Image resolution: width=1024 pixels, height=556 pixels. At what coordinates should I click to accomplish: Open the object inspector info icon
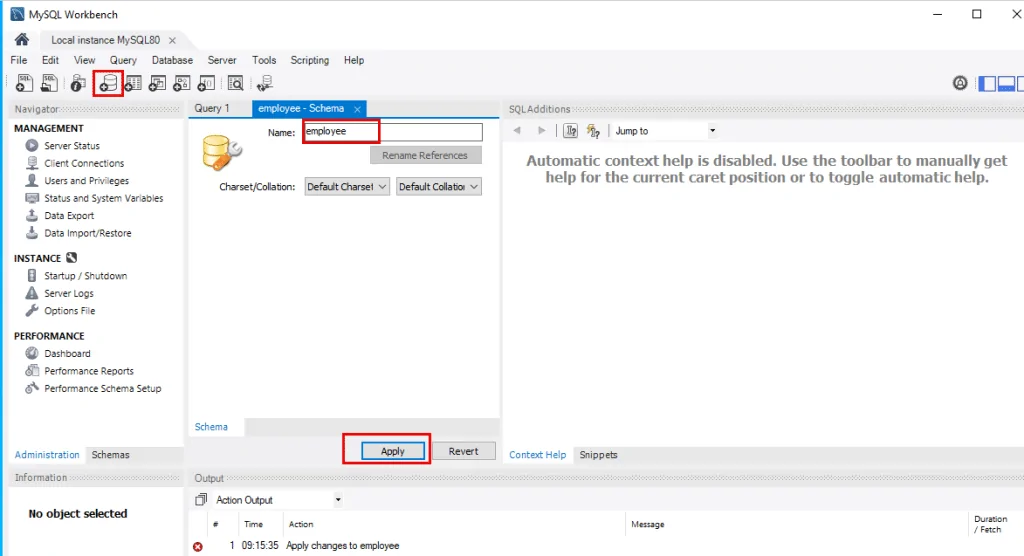tap(78, 83)
